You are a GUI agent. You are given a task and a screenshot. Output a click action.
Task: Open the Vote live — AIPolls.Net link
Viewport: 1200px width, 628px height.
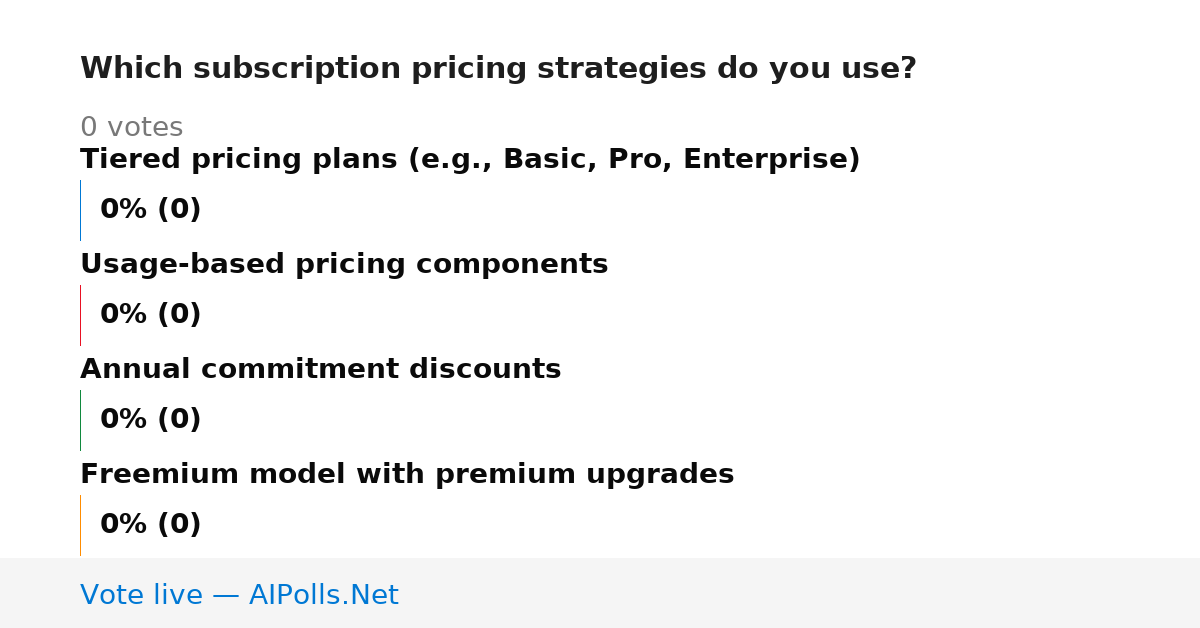pyautogui.click(x=239, y=596)
